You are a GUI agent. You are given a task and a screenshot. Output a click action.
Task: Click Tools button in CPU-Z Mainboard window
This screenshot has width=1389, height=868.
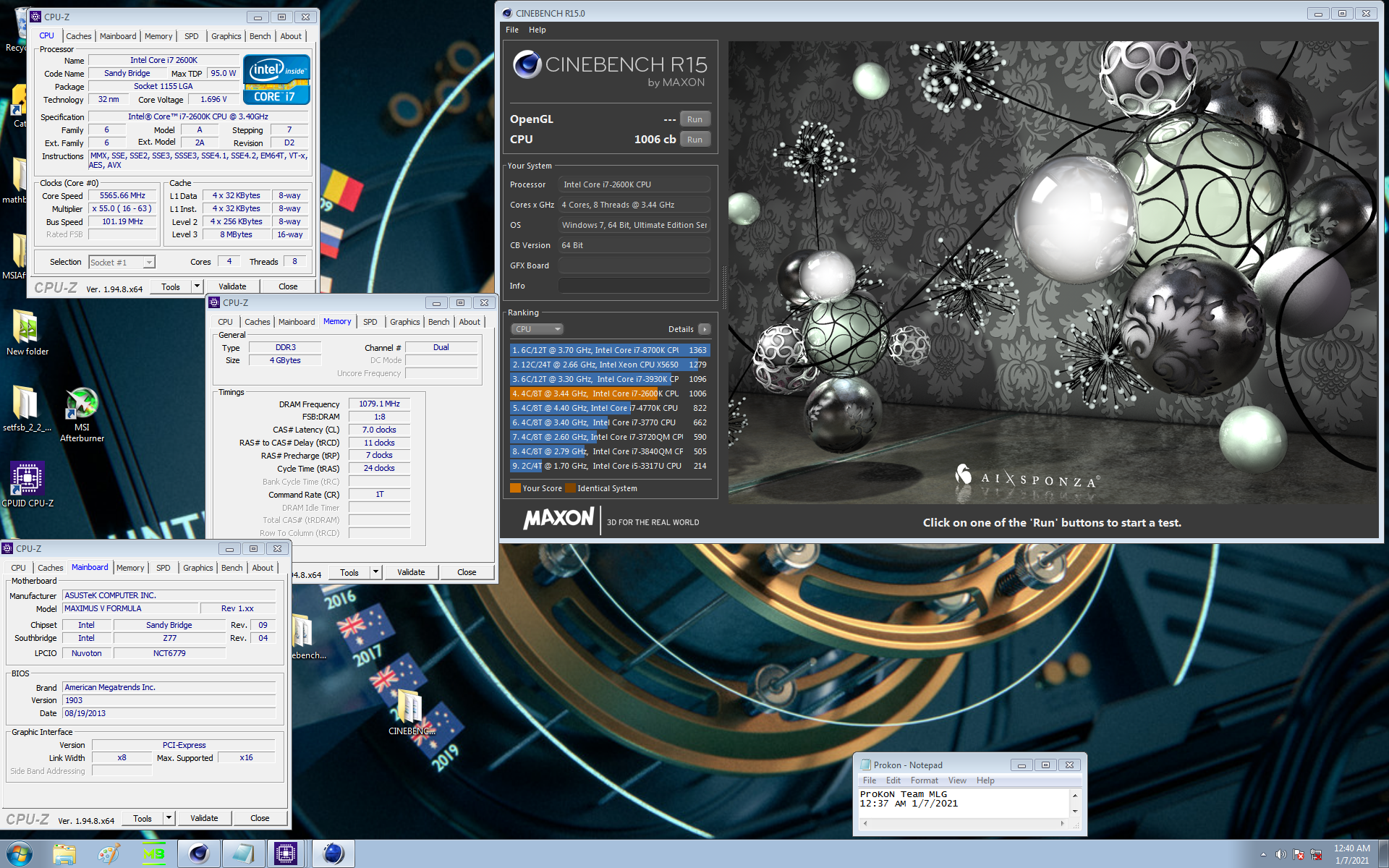pos(143,818)
